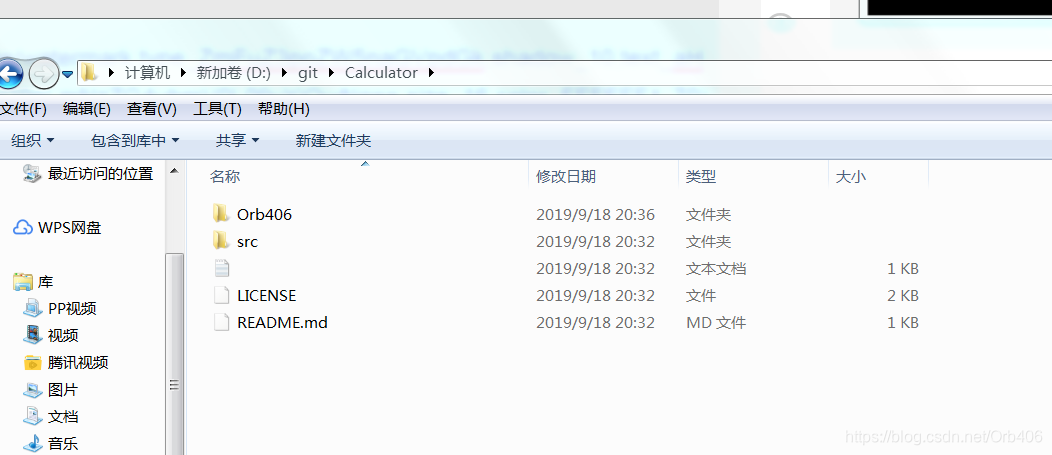Select git in the address breadcrumb
The image size is (1052, 455).
[x=308, y=72]
